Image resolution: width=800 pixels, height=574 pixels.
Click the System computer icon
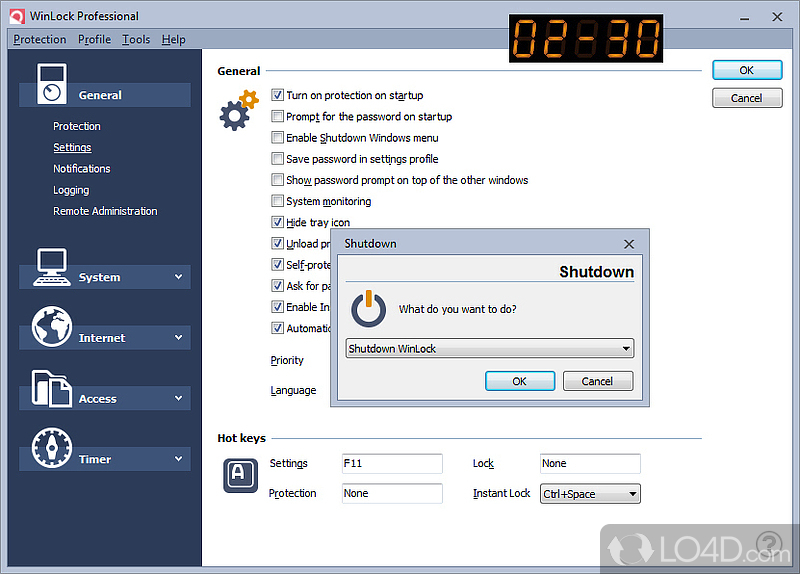tap(52, 267)
